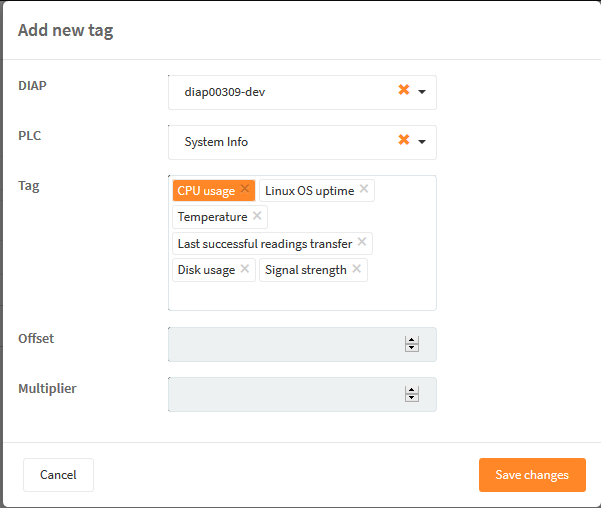
Task: Clear the DIAP selection with orange X
Action: [x=404, y=90]
